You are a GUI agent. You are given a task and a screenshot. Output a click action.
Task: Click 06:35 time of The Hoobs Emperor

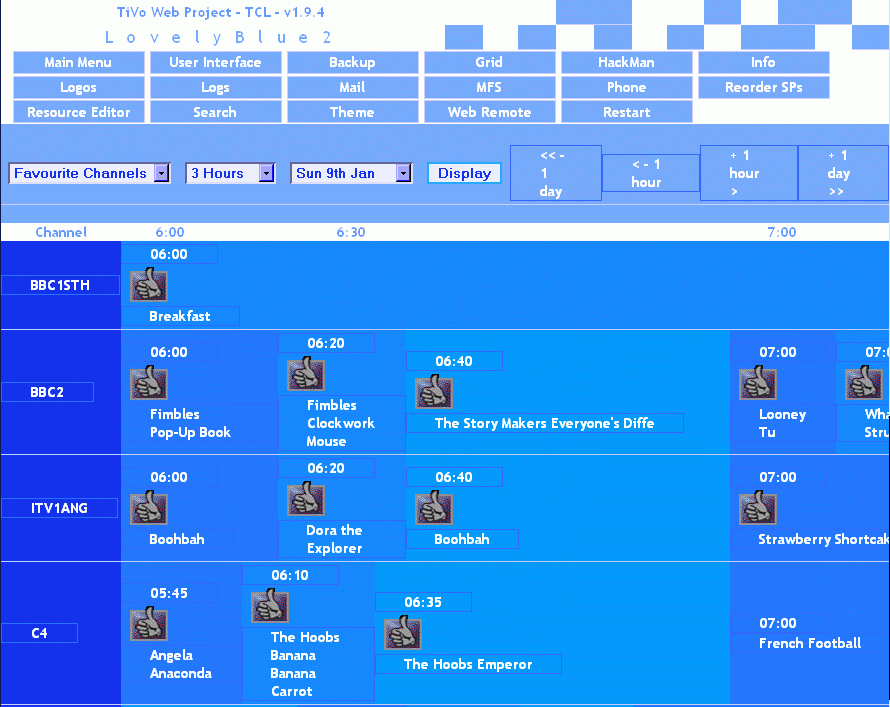coord(423,602)
